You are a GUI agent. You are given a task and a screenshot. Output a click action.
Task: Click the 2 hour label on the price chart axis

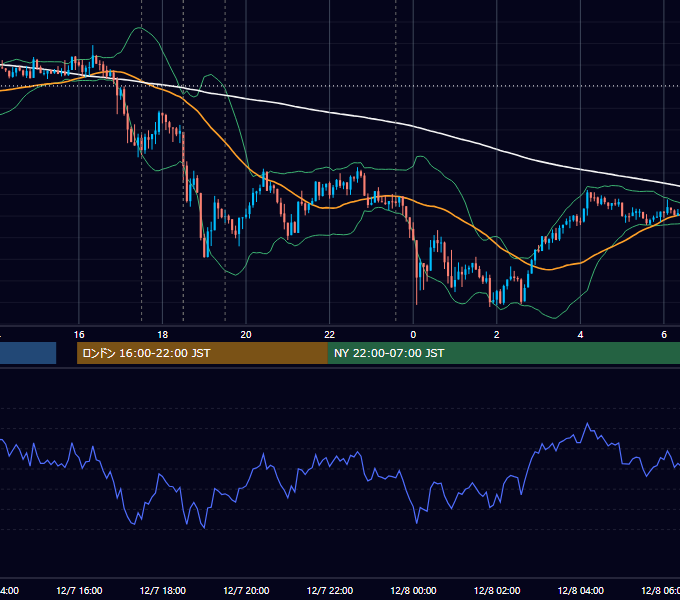[497, 335]
